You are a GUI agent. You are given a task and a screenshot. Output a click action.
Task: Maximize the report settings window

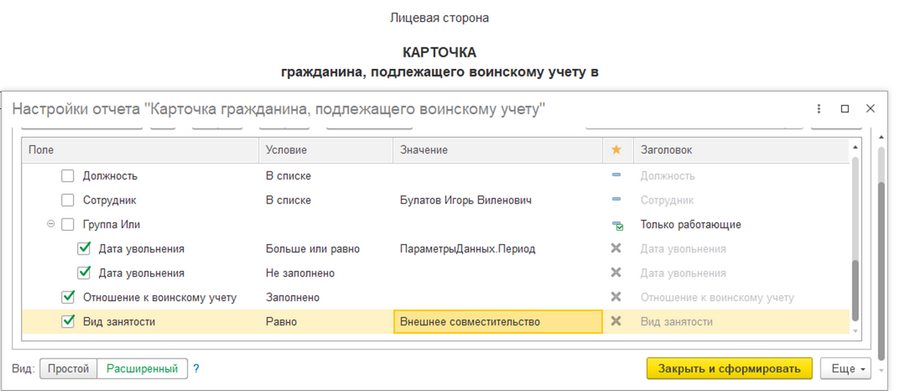[845, 109]
